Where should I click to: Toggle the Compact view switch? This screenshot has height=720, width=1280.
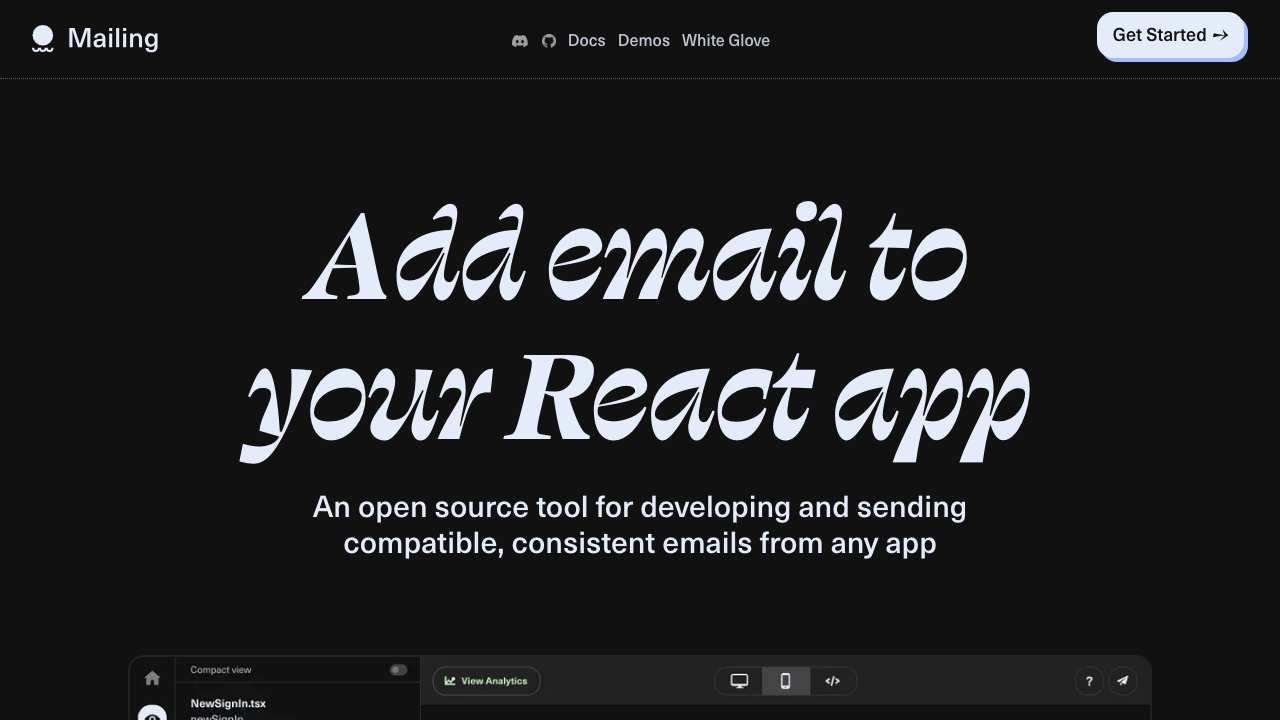(398, 670)
